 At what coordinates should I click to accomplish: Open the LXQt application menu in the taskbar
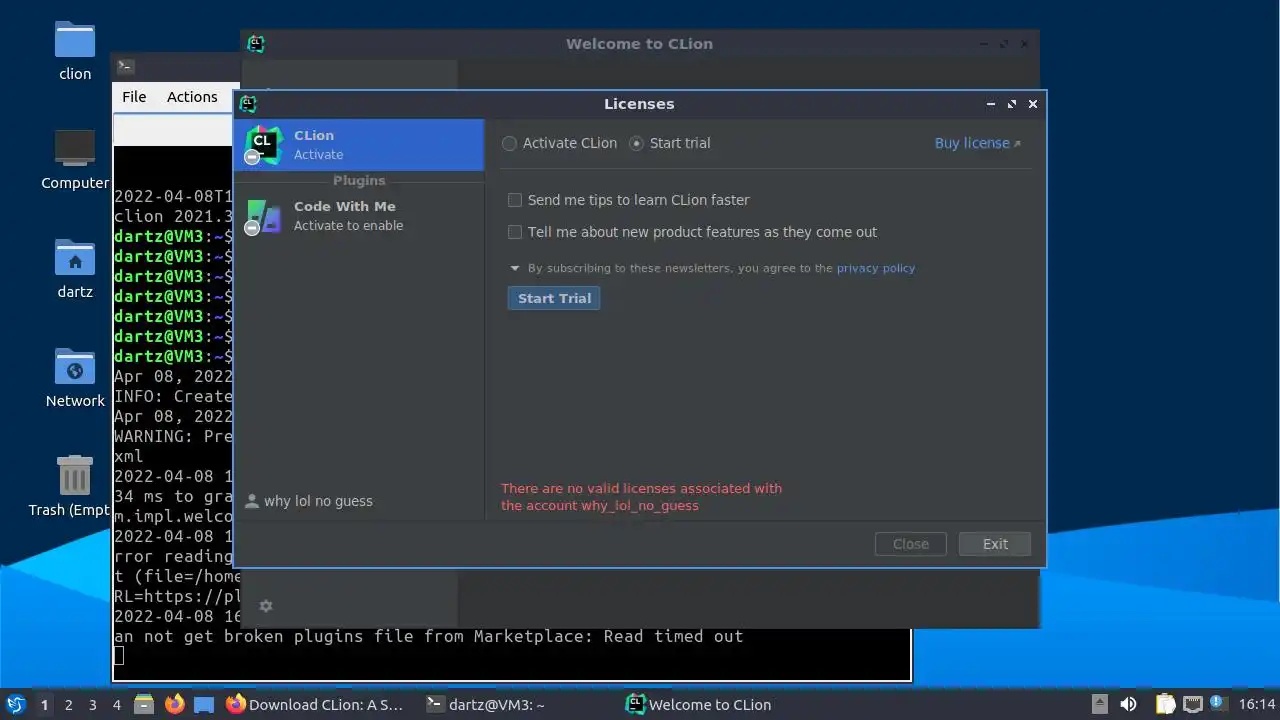(16, 704)
